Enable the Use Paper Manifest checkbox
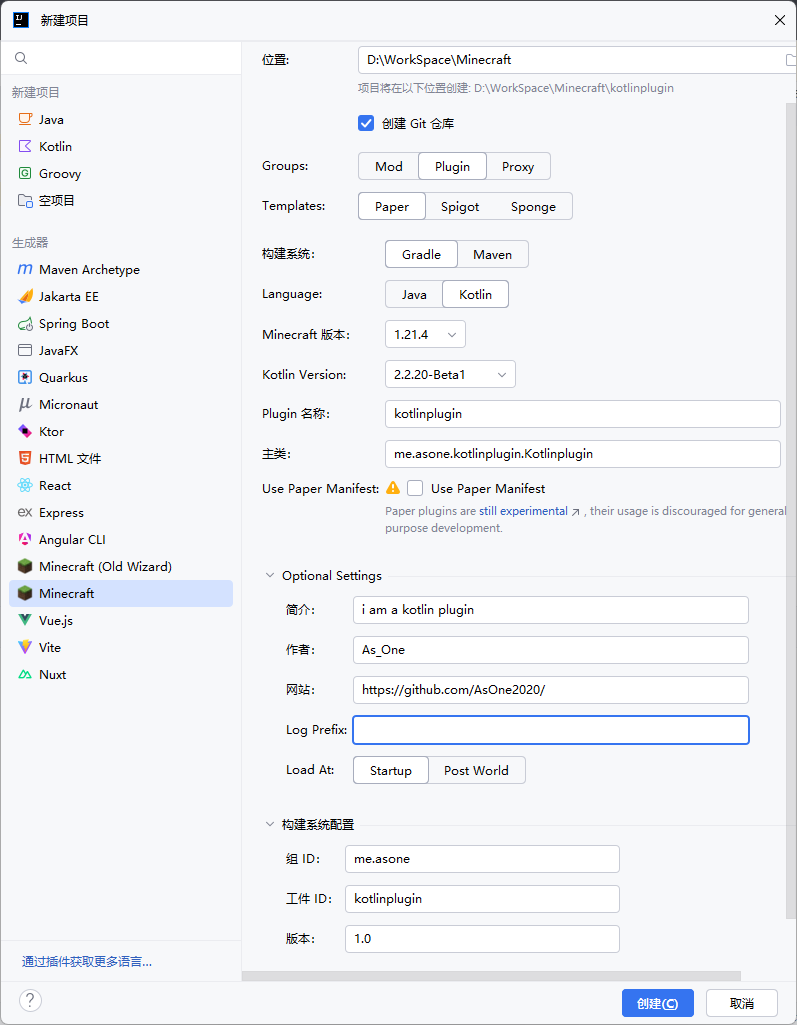The width and height of the screenshot is (797, 1025). point(415,488)
